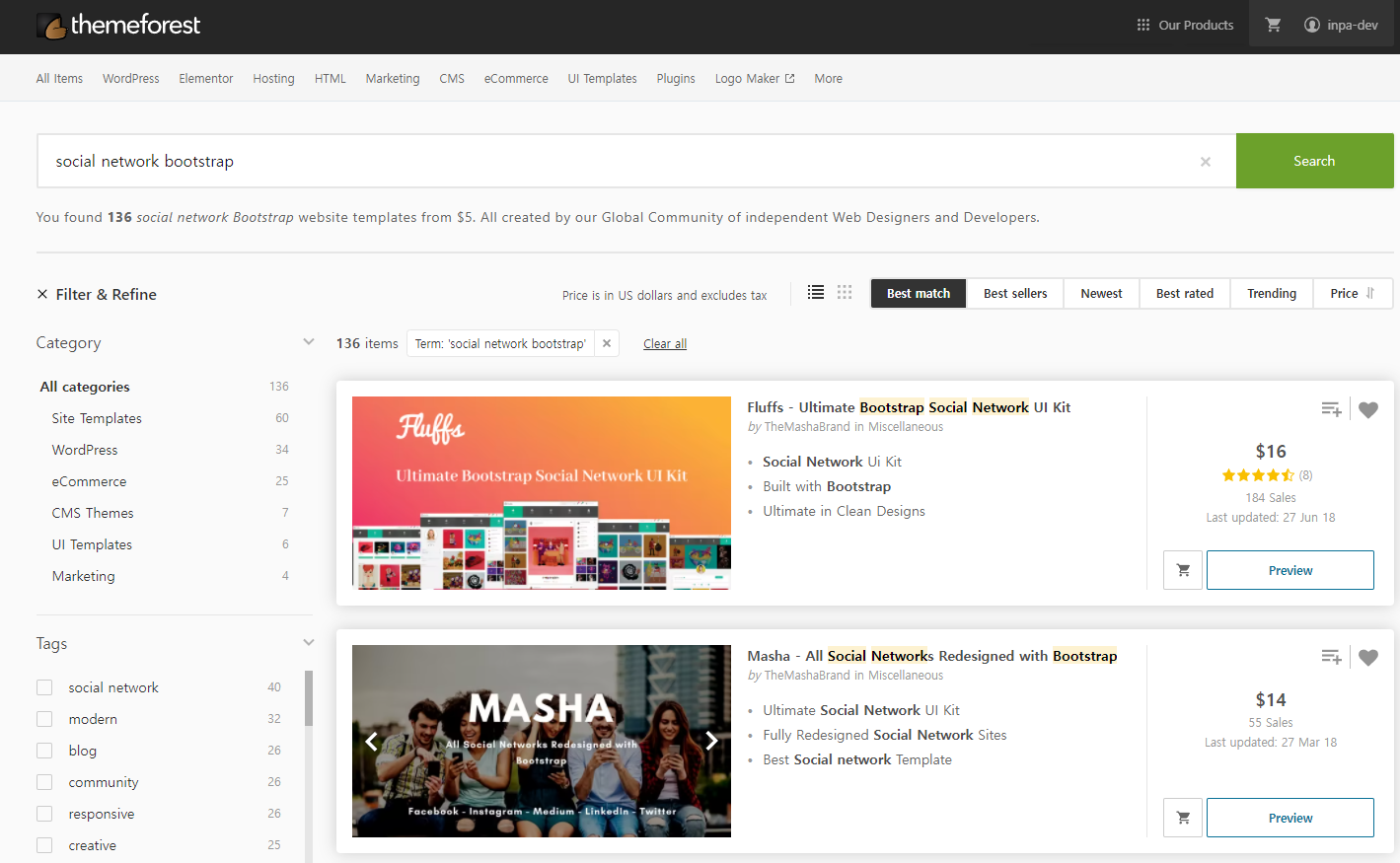Add Fluffs to a collection
The height and width of the screenshot is (863, 1400).
click(1331, 409)
